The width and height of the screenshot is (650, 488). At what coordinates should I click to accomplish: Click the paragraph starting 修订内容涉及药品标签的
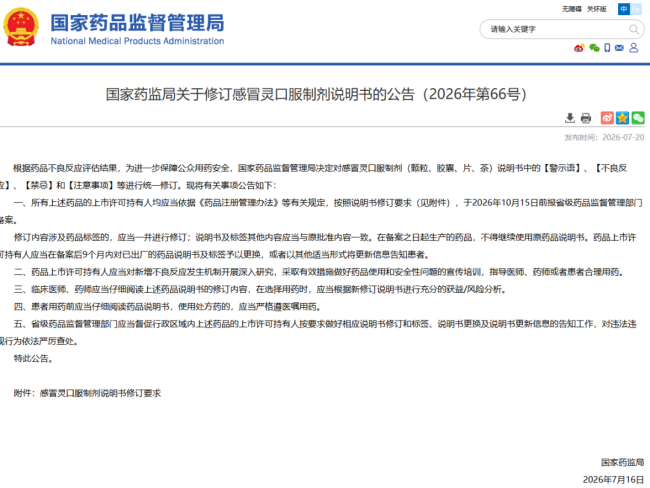pyautogui.click(x=318, y=246)
